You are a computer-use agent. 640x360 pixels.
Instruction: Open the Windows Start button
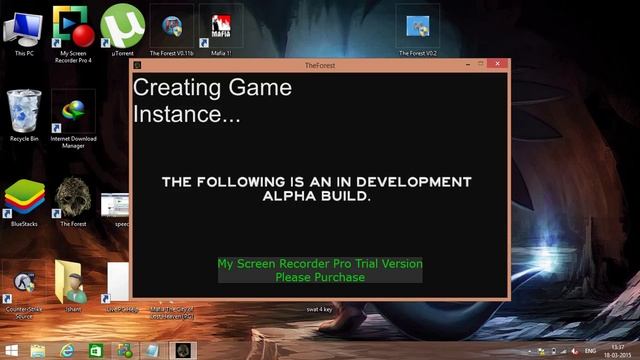pos(11,351)
